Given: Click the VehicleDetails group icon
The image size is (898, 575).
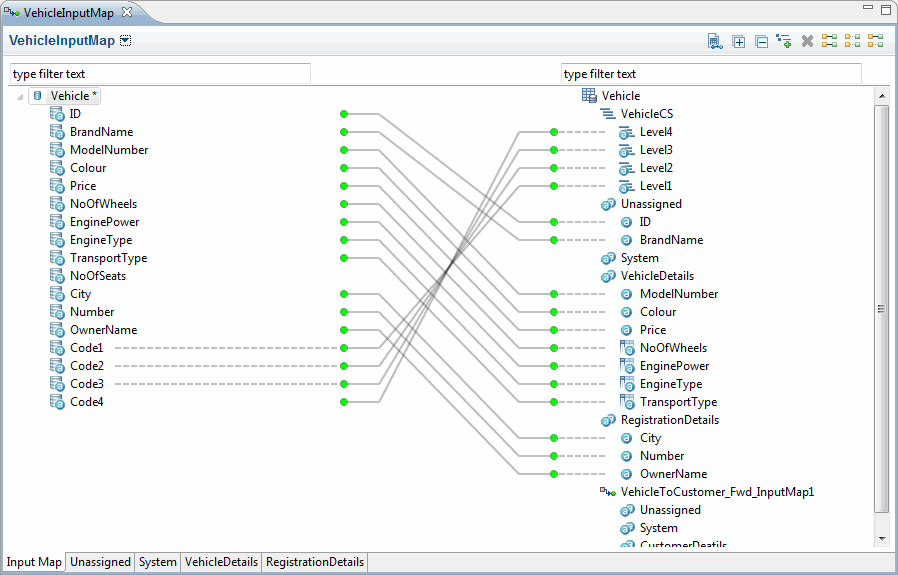Looking at the screenshot, I should [608, 276].
